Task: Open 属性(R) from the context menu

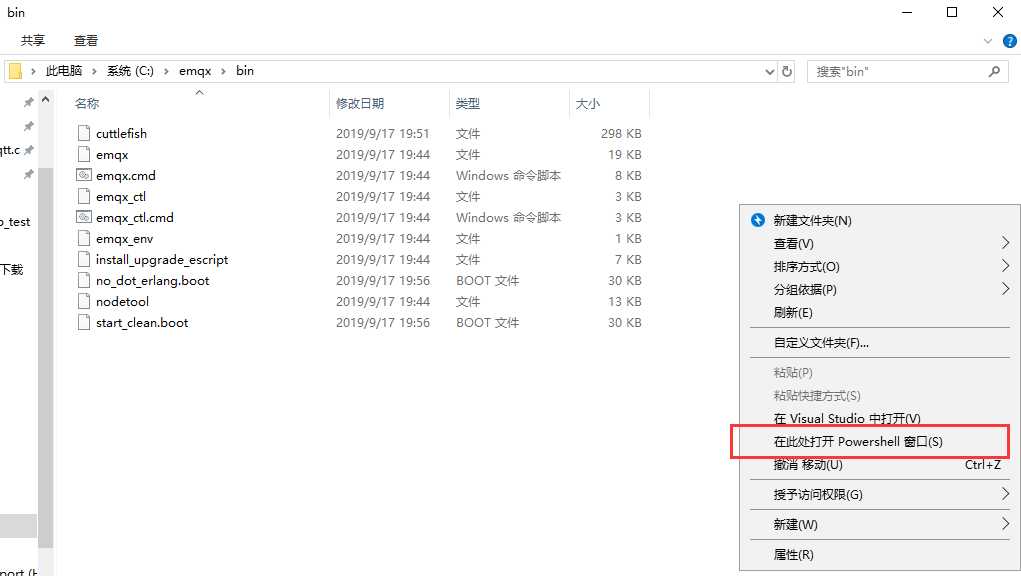Action: coord(793,555)
